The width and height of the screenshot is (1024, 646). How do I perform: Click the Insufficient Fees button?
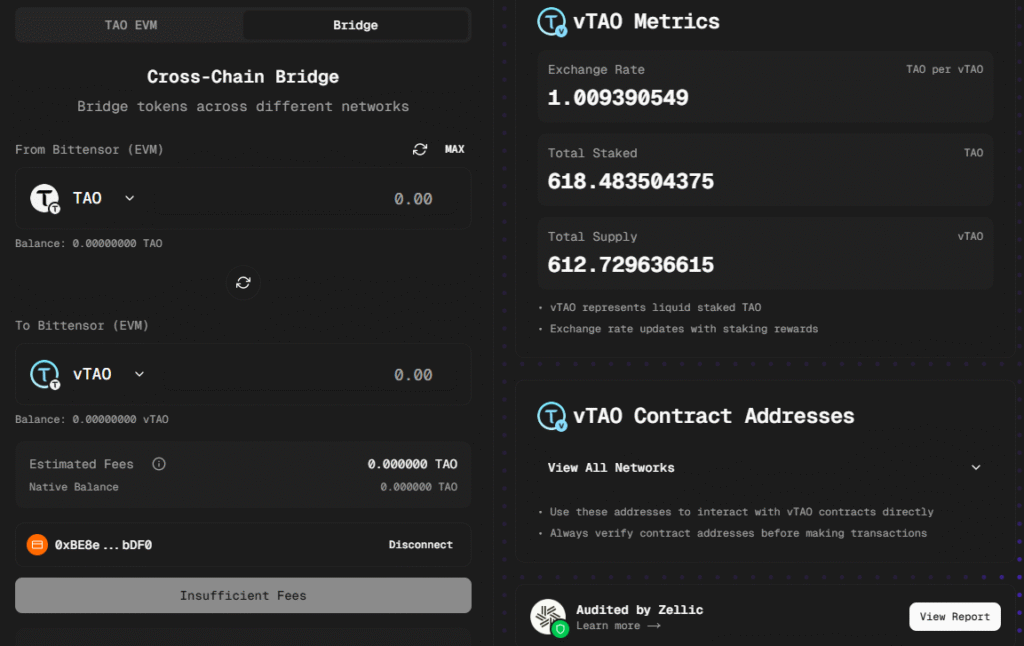(x=243, y=595)
